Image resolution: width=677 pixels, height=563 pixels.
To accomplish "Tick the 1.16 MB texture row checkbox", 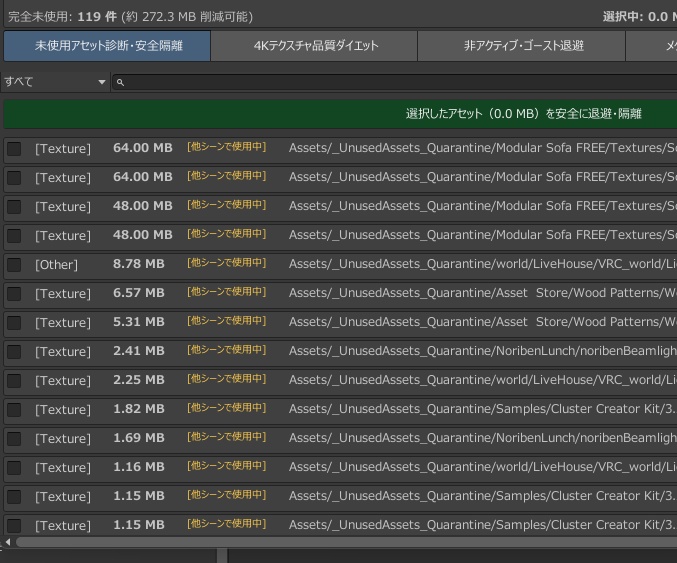I will (14, 468).
